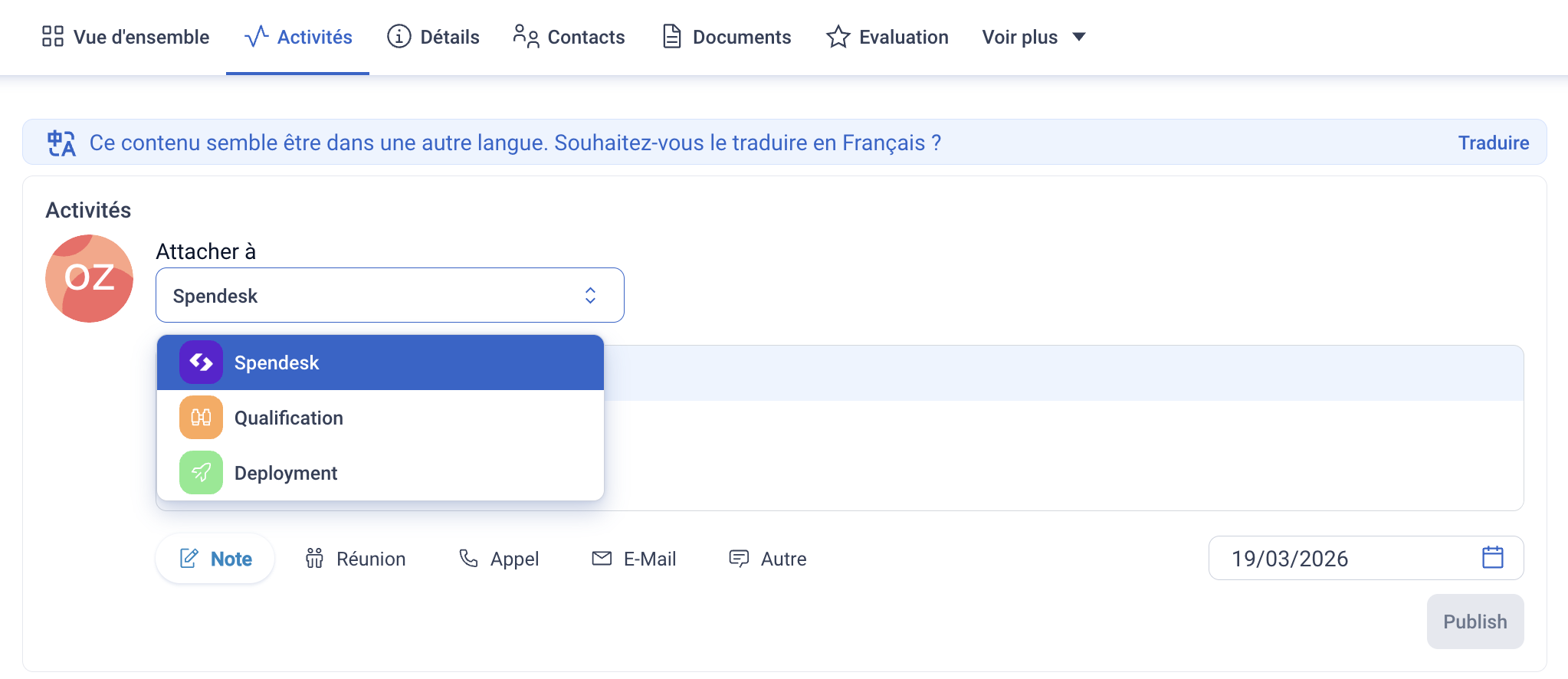The image size is (1568, 679).
Task: Open the Voir plus dropdown menu
Action: point(1034,37)
